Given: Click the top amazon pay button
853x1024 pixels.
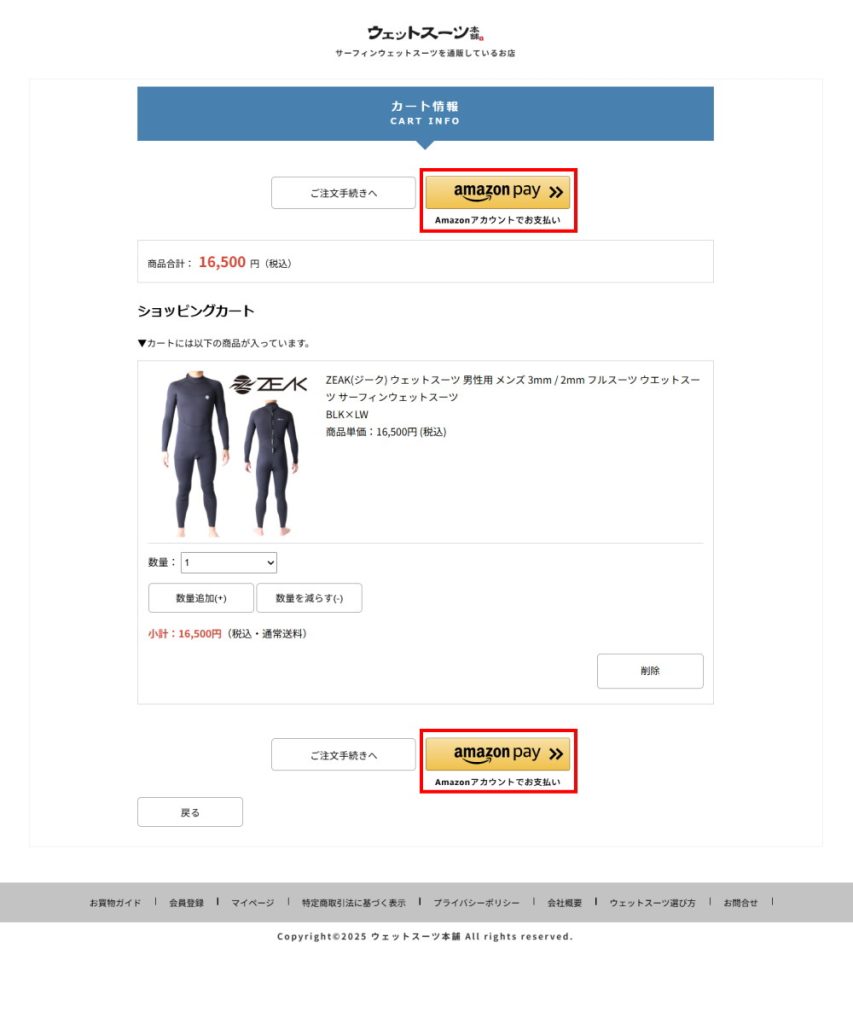Looking at the screenshot, I should point(498,192).
